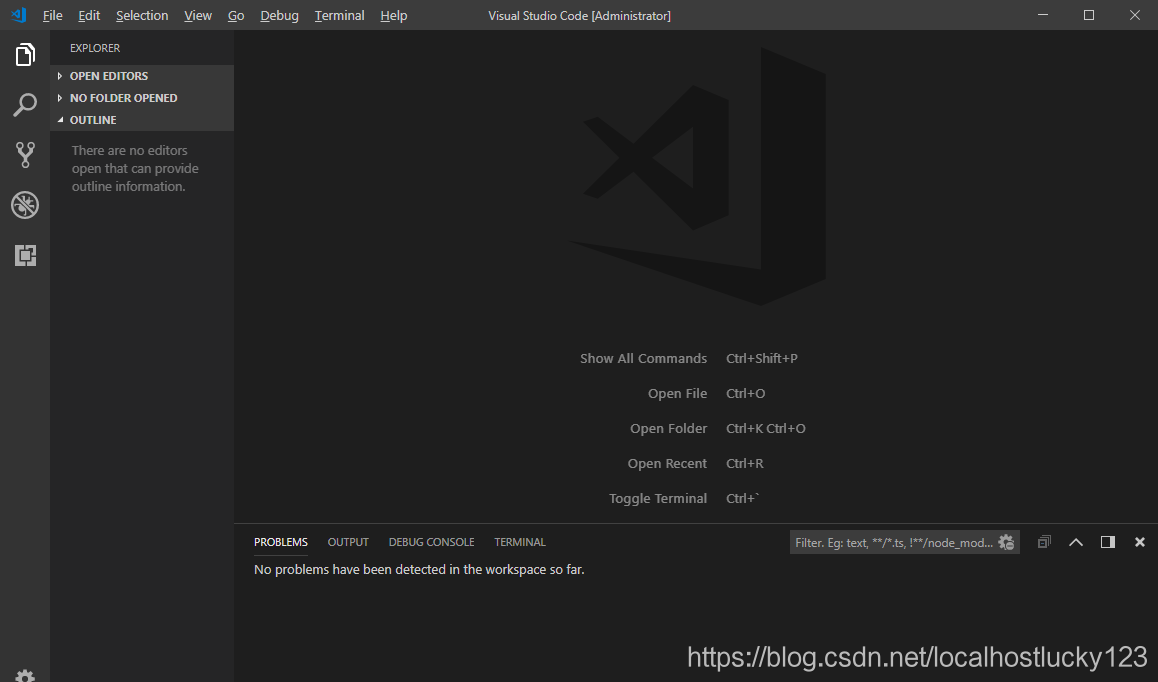
Task: Open the Go menu
Action: tap(236, 16)
